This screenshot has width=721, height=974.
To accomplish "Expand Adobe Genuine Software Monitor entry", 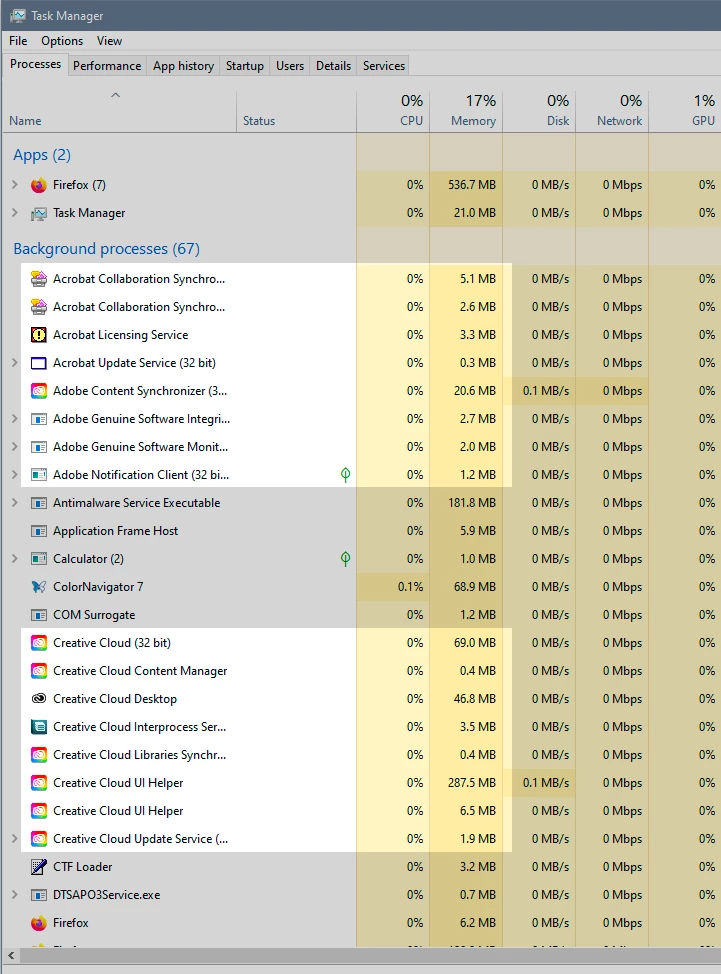I will (x=15, y=446).
